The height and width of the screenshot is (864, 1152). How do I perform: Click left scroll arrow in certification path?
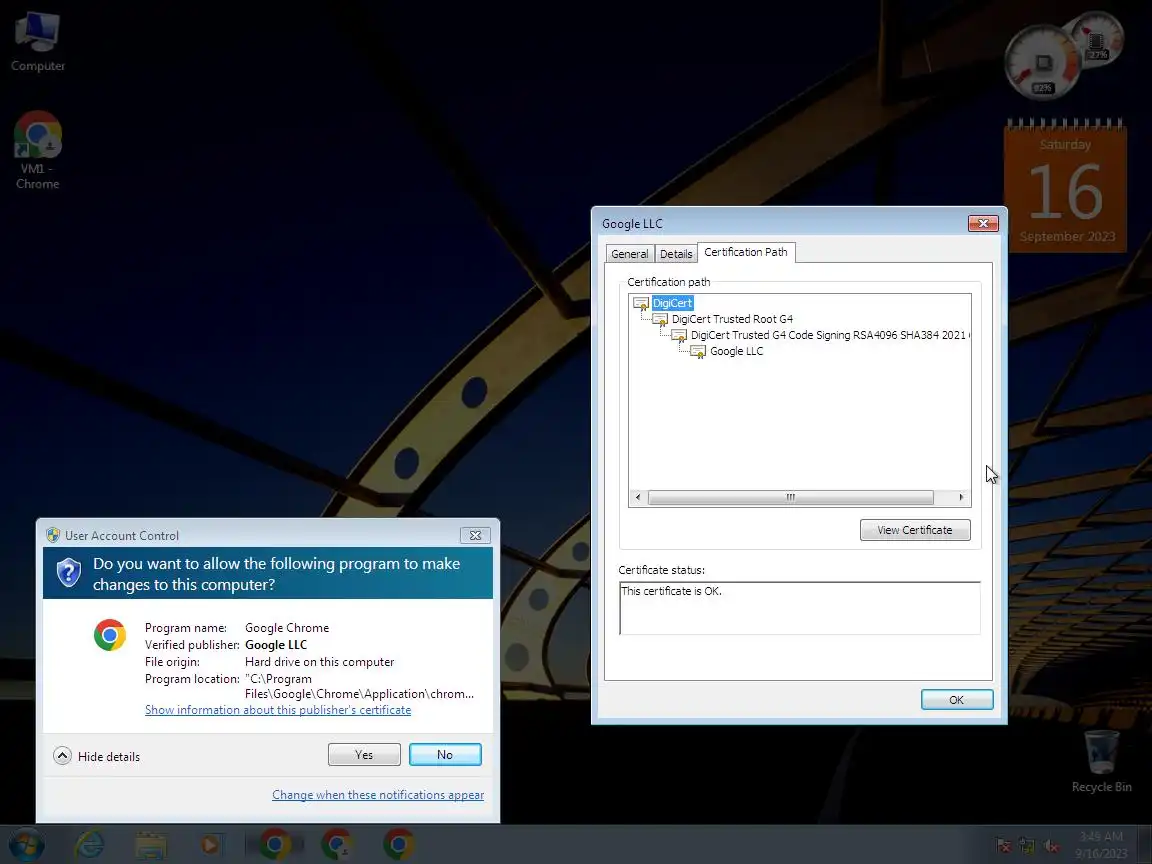coord(638,497)
